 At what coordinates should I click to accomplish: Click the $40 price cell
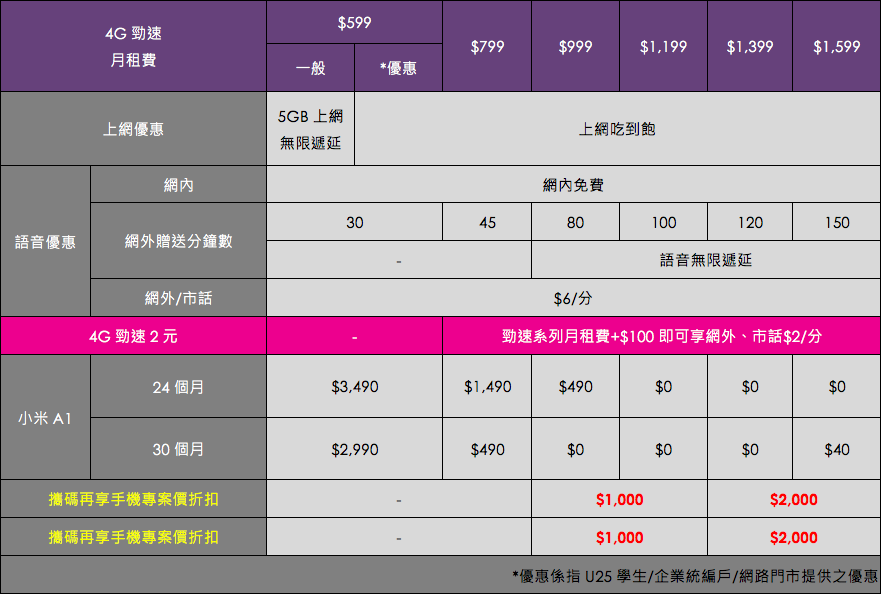[x=837, y=450]
